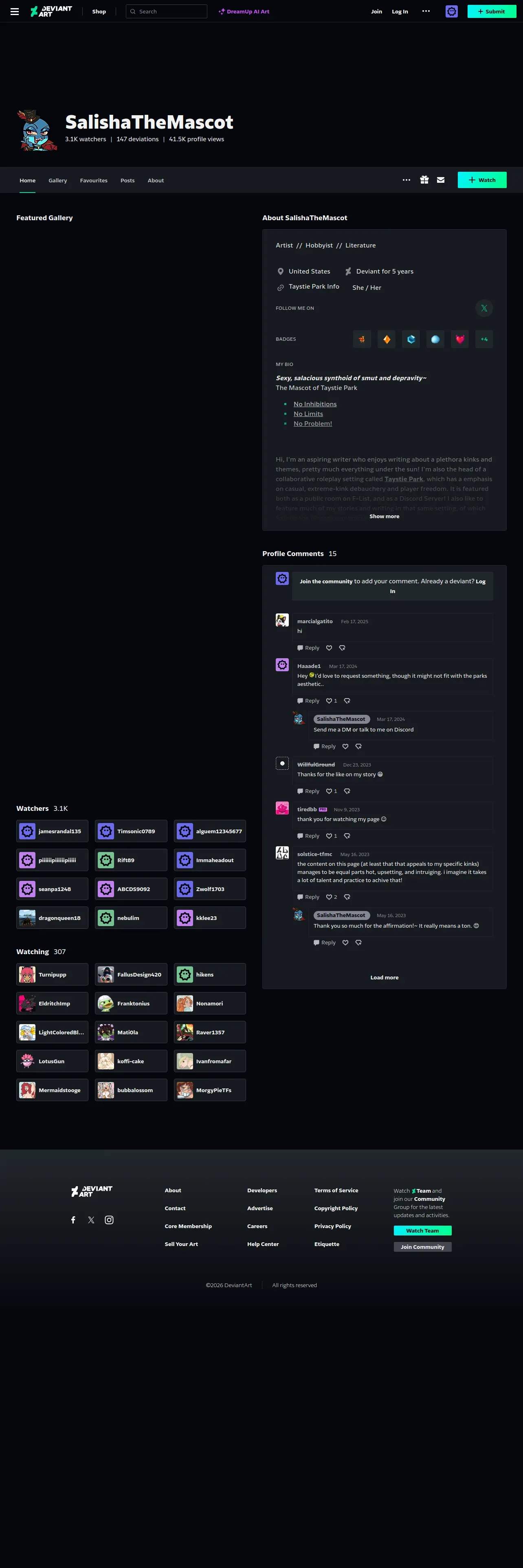This screenshot has height=1568, width=523.
Task: Click the footer DeviantArt logo
Action: tap(92, 1191)
